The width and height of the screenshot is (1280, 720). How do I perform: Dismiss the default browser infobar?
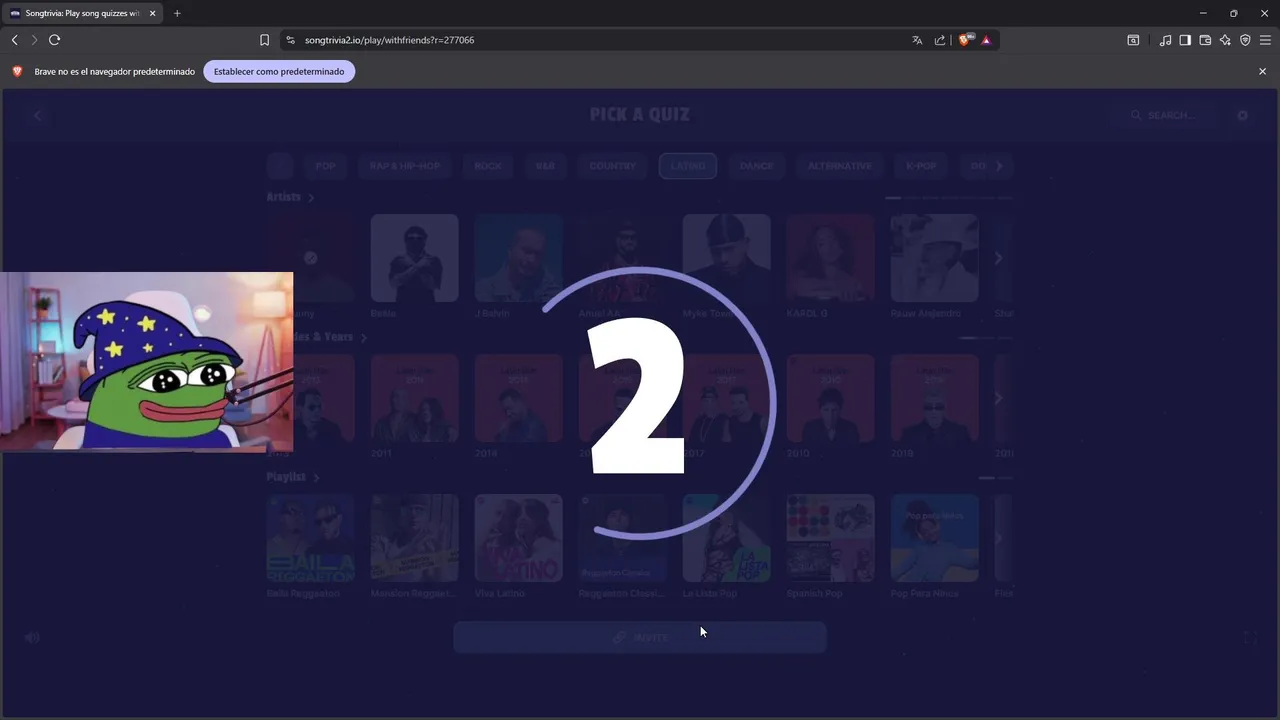[x=1262, y=71]
